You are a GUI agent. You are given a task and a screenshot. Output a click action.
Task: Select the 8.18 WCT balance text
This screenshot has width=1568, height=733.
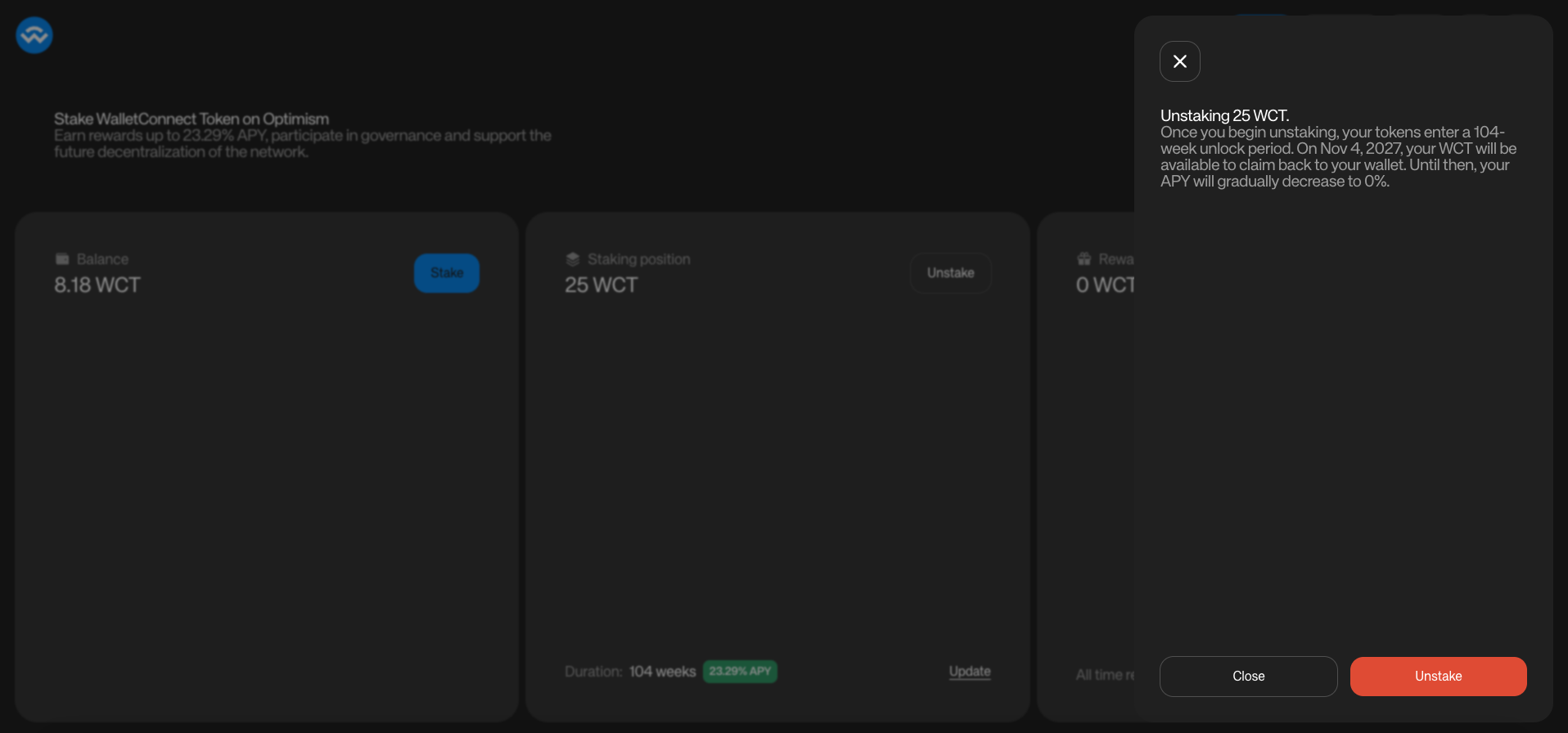point(97,285)
